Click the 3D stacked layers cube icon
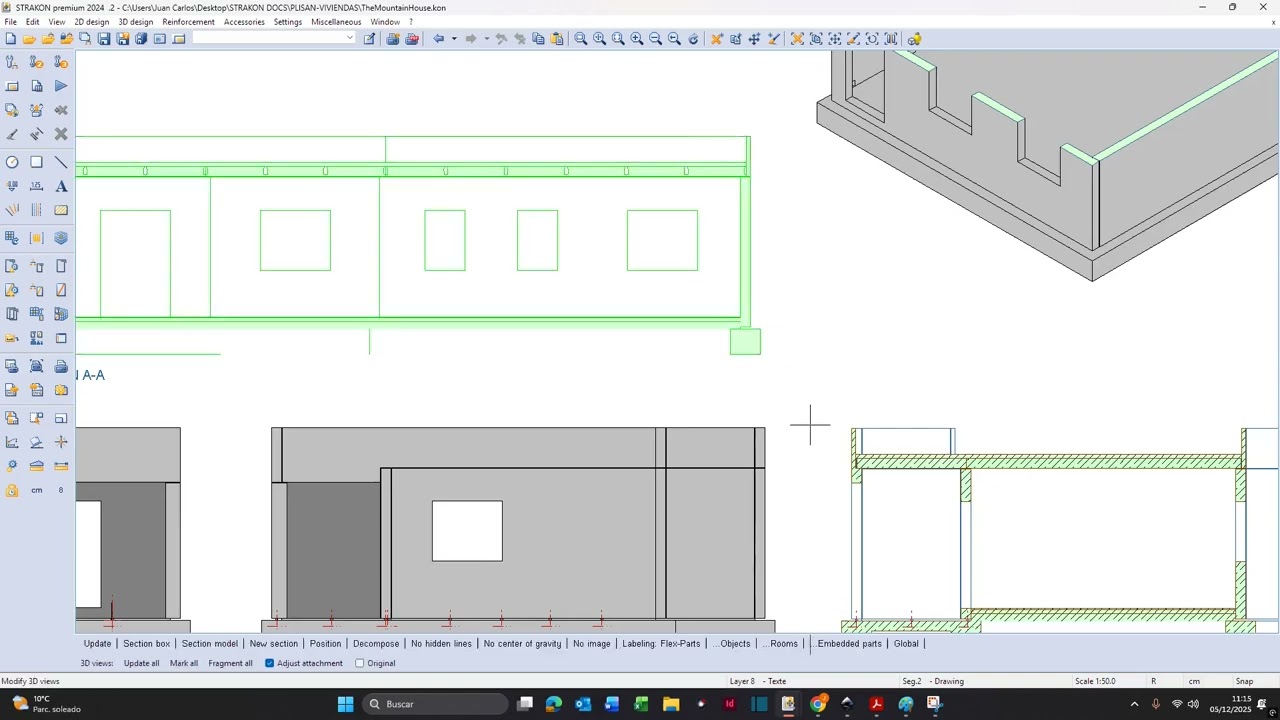The width and height of the screenshot is (1280, 720). pos(61,238)
